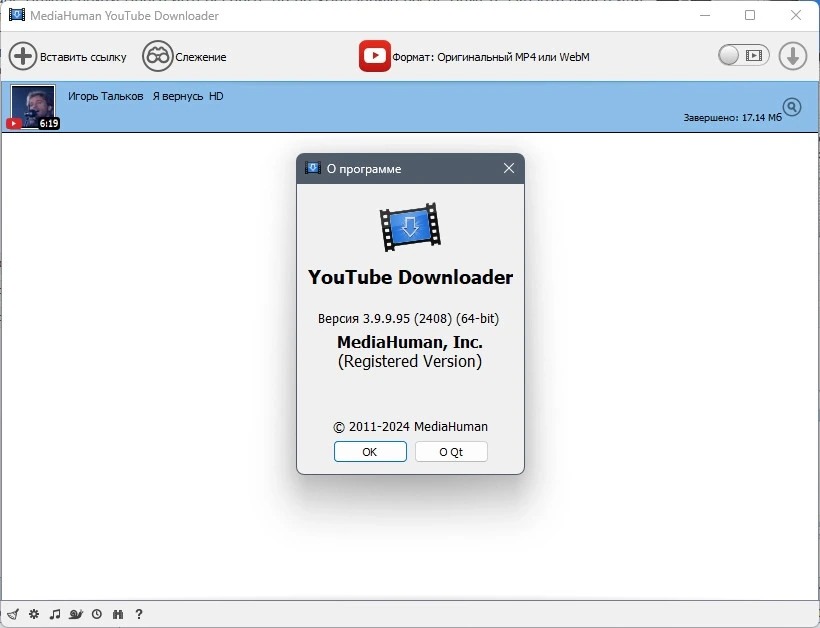Click the broom clear-list icon
The image size is (820, 628).
13,614
